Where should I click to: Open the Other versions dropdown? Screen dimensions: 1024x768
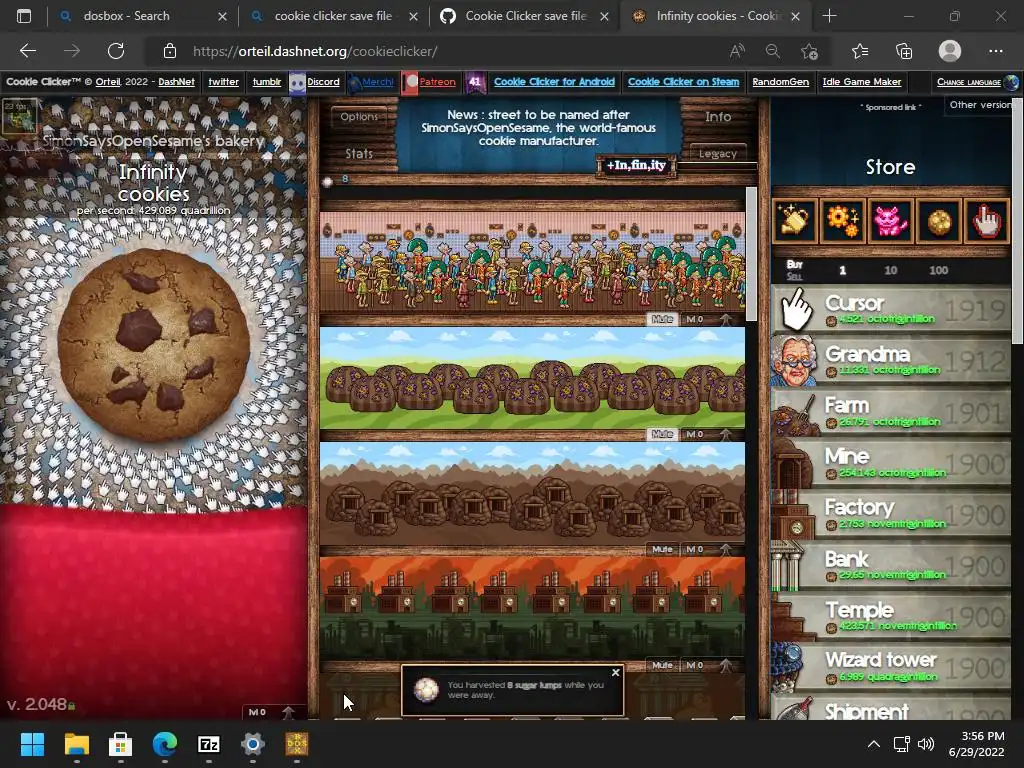(980, 105)
